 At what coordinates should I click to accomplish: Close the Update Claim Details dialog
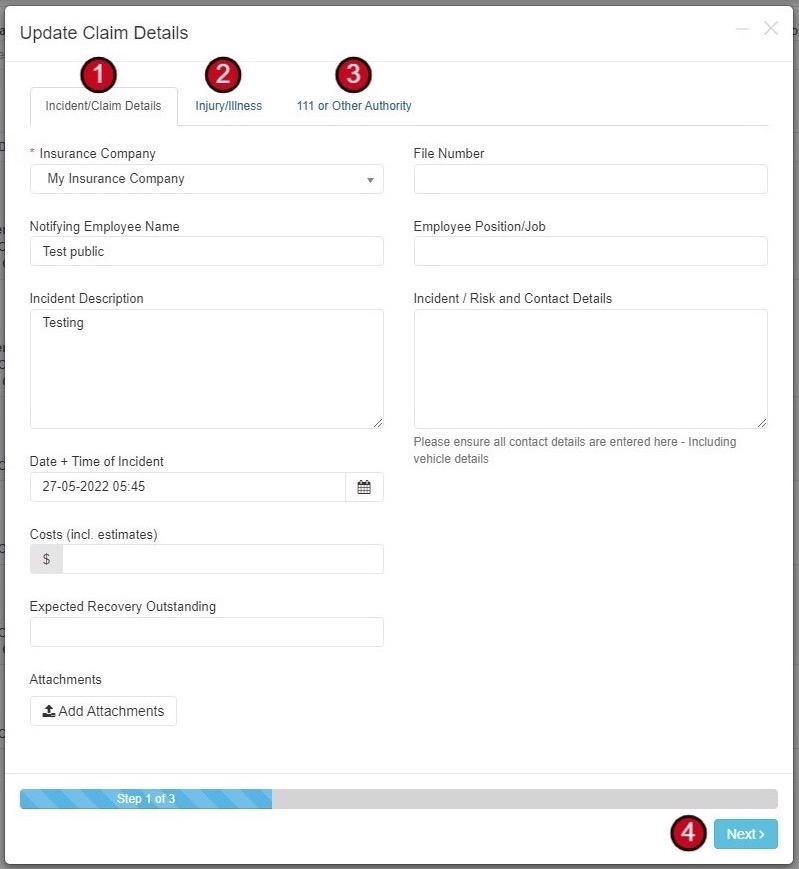tap(771, 28)
